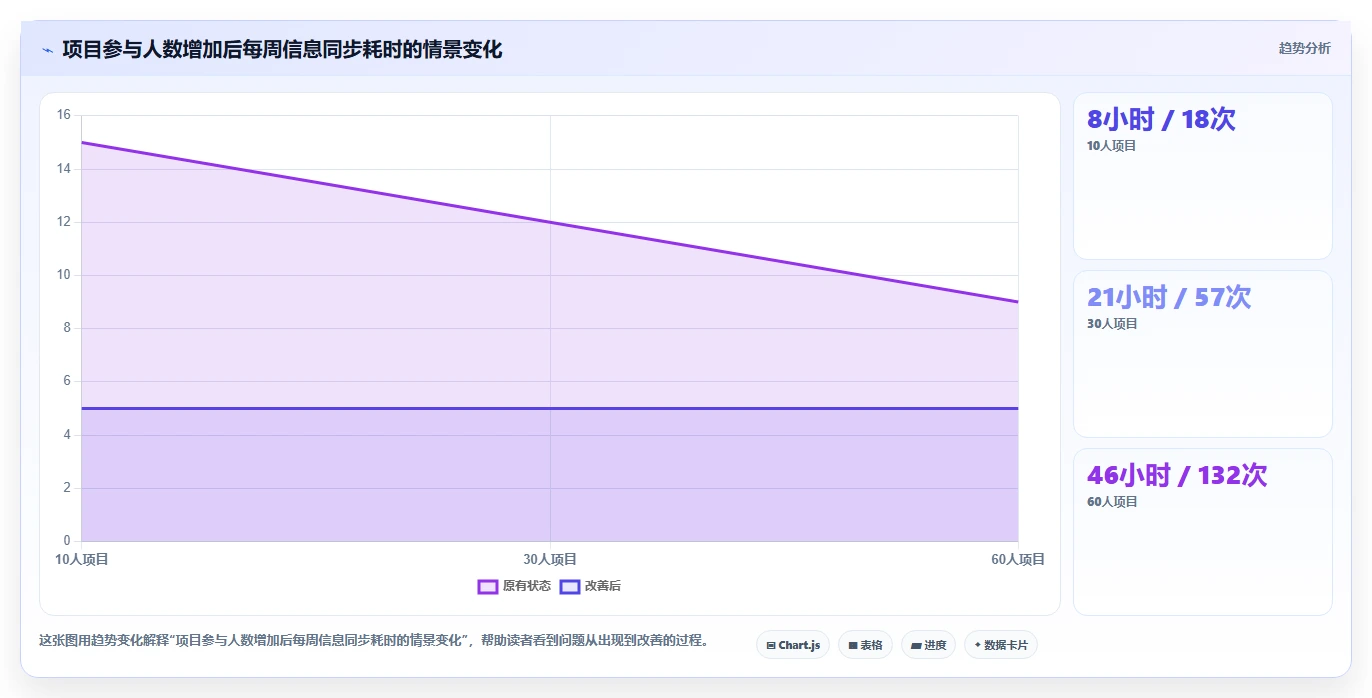
Task: Click the y-axis value 8
Action: 67,328
